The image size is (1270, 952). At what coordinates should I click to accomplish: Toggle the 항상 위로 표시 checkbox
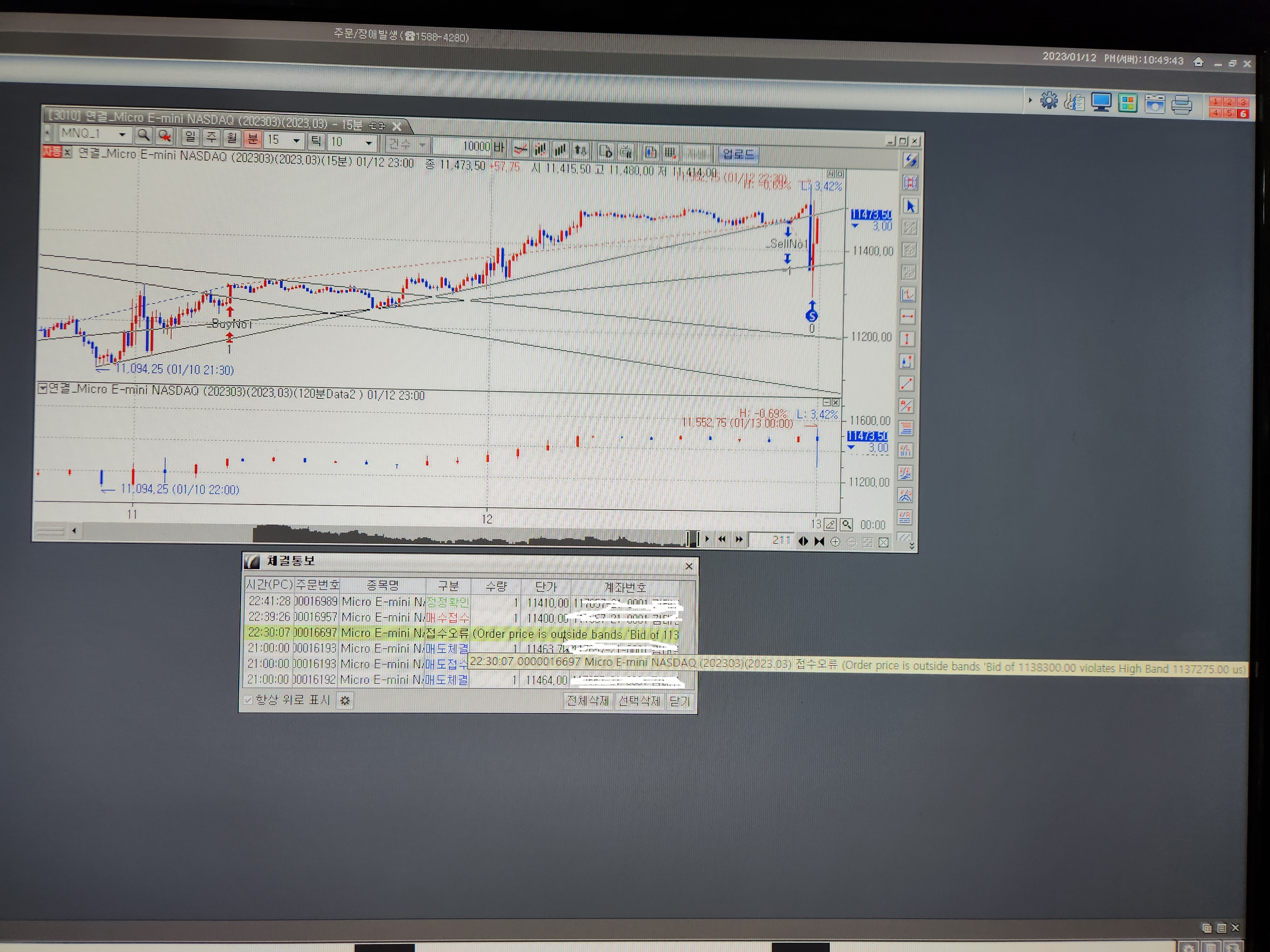tap(248, 699)
